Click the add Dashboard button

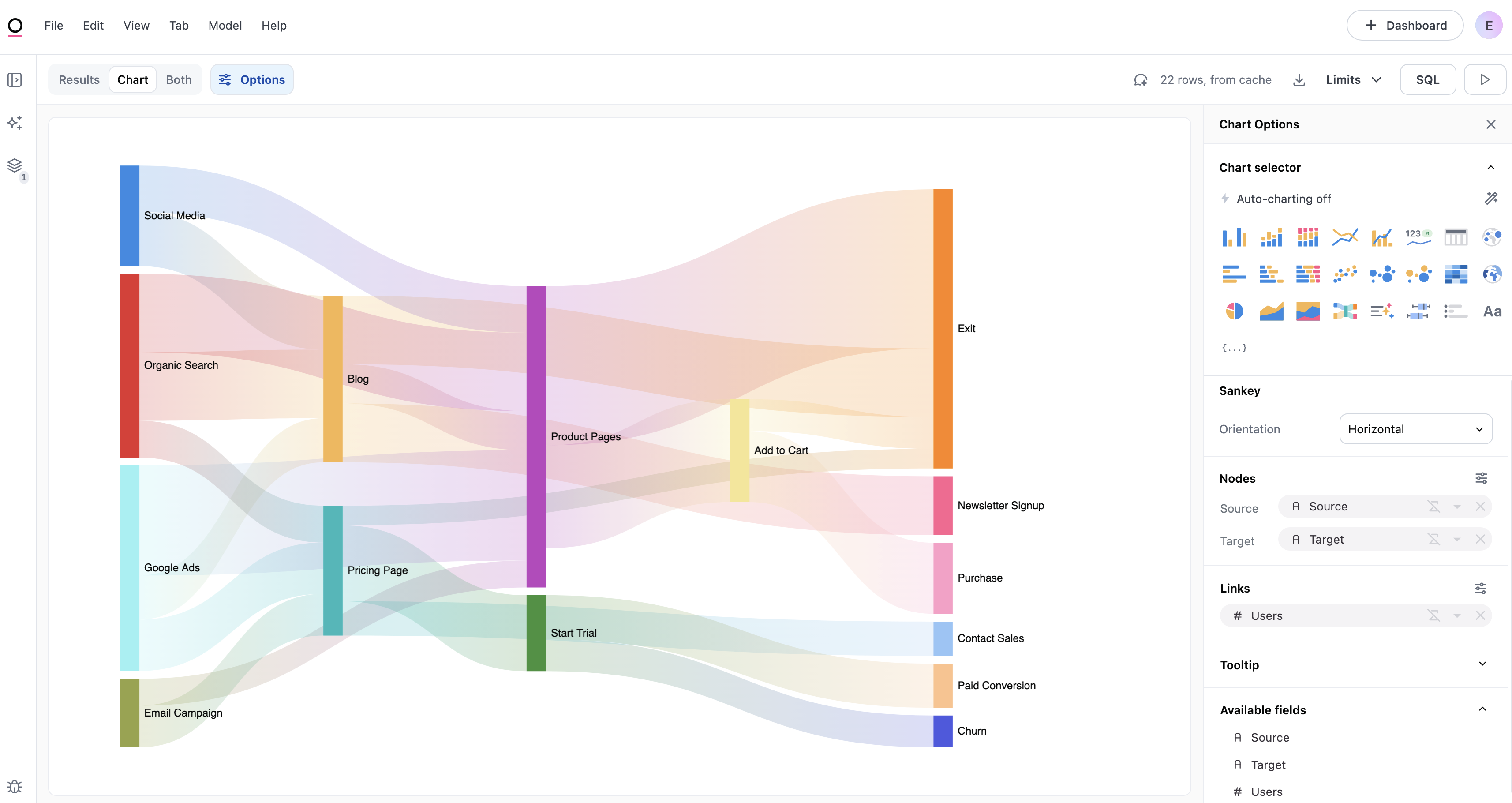(x=1404, y=25)
